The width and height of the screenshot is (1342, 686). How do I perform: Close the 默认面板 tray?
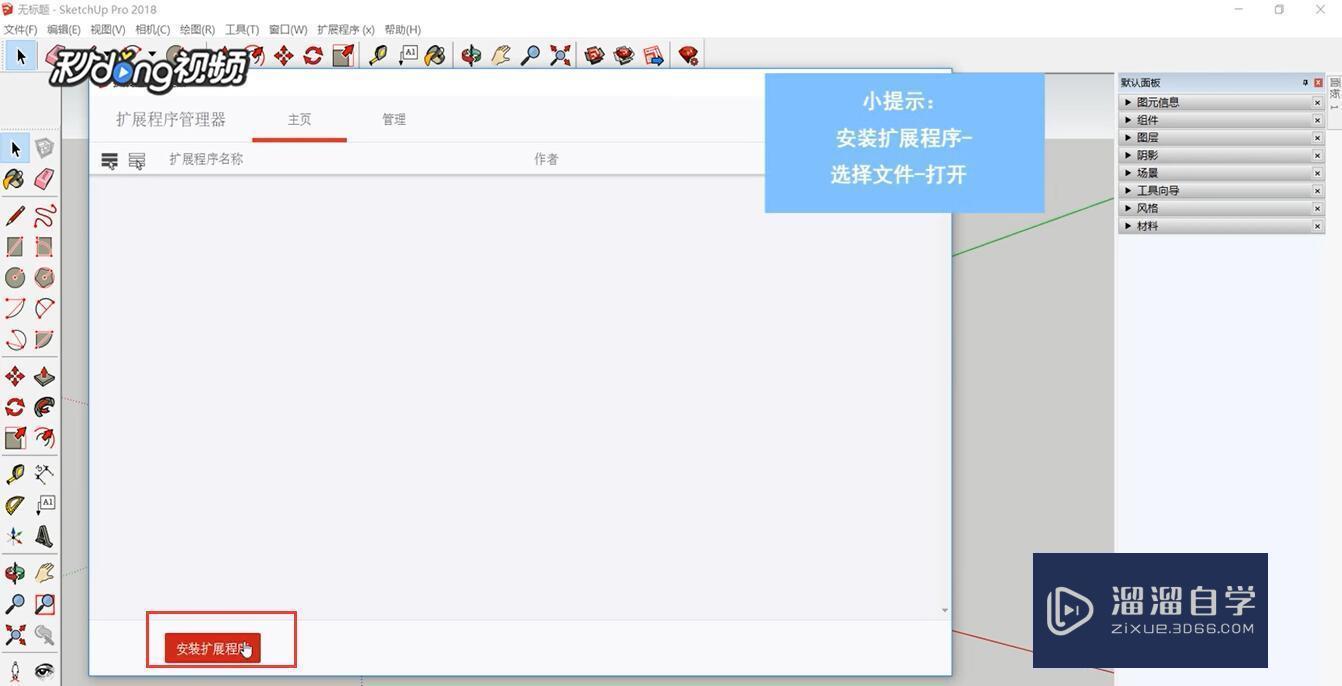(x=1318, y=83)
